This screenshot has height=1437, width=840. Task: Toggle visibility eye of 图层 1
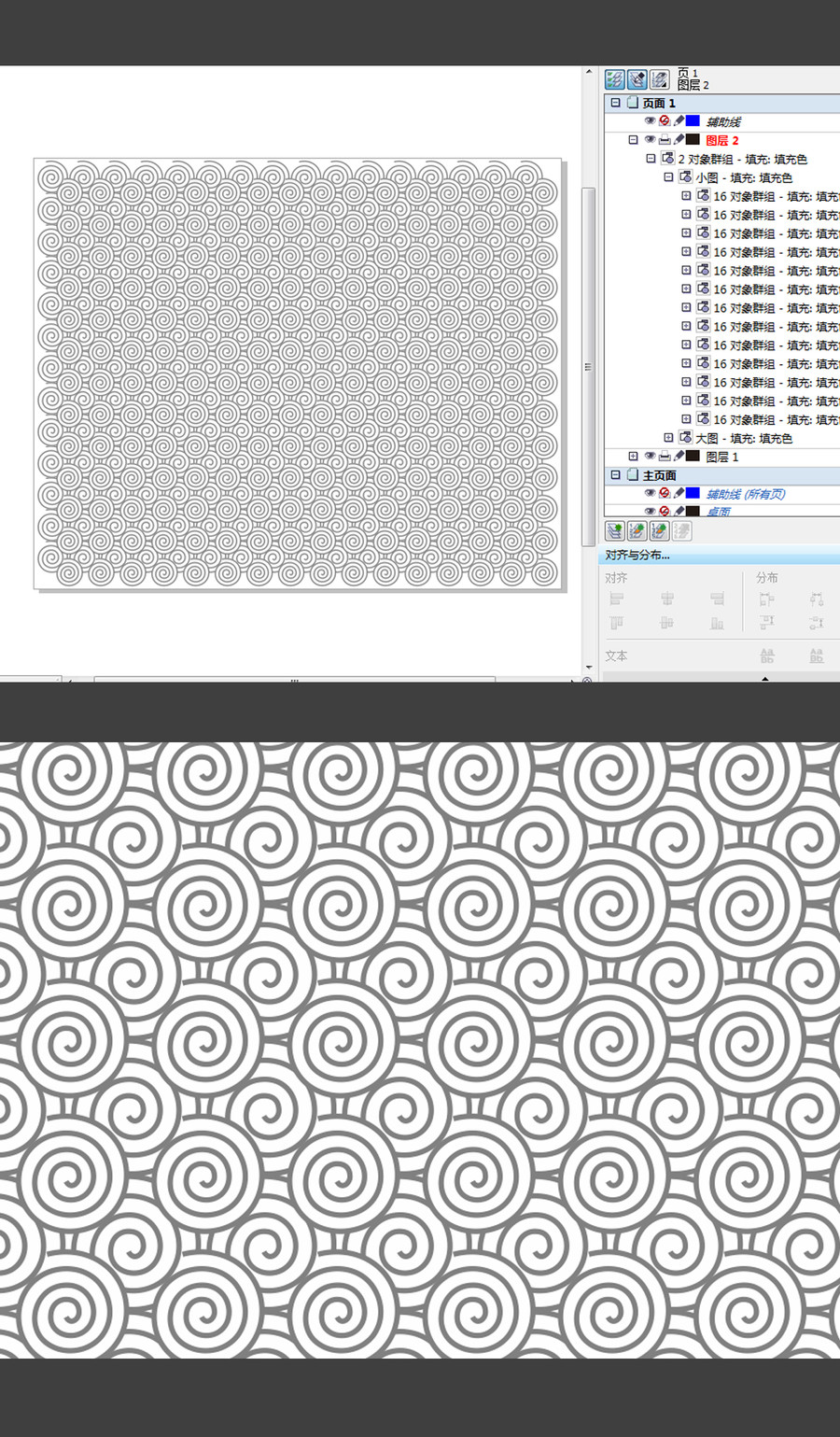[650, 456]
